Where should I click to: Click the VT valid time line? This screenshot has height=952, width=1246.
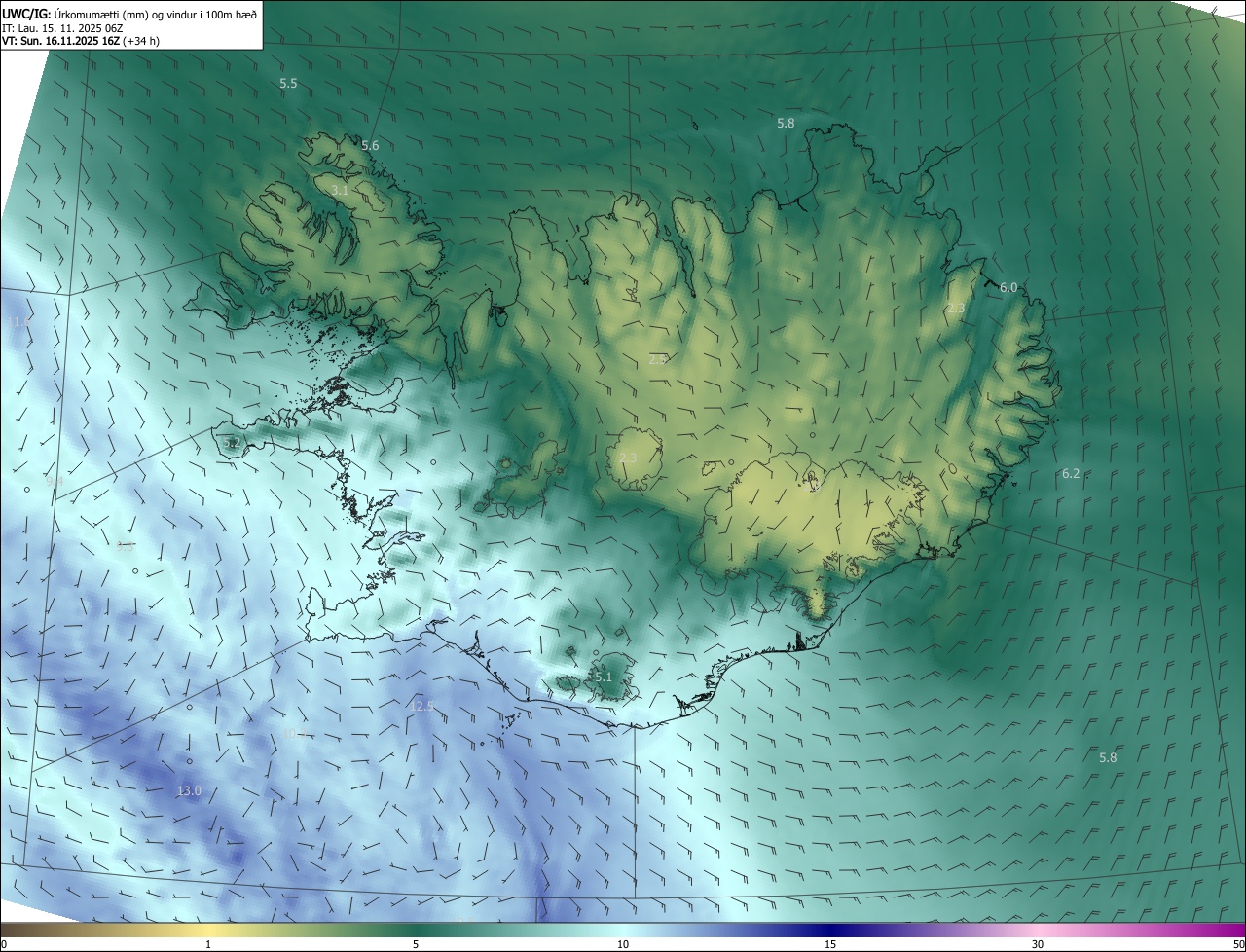pyautogui.click(x=80, y=41)
